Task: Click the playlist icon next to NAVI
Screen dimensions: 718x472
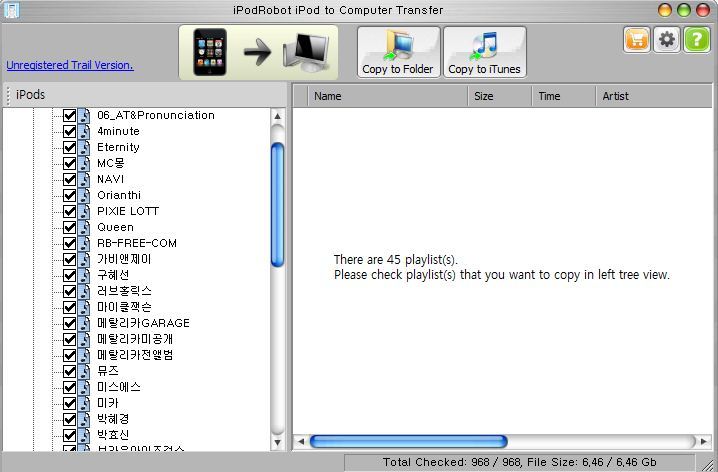Action: [84, 179]
